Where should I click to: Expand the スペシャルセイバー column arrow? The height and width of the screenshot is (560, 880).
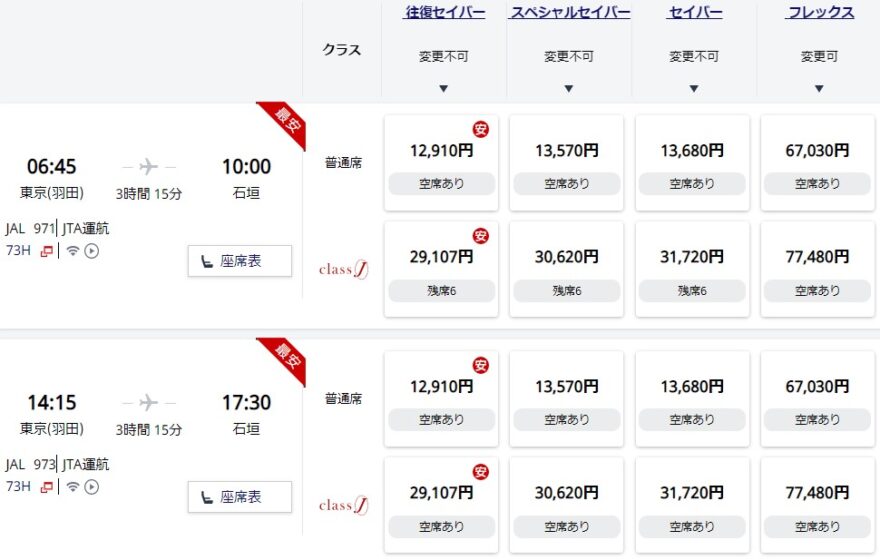pyautogui.click(x=569, y=88)
